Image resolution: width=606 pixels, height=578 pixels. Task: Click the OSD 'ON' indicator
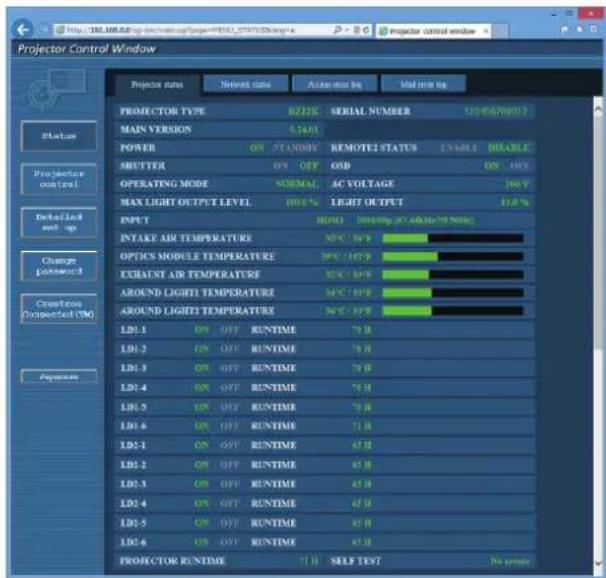(x=491, y=166)
